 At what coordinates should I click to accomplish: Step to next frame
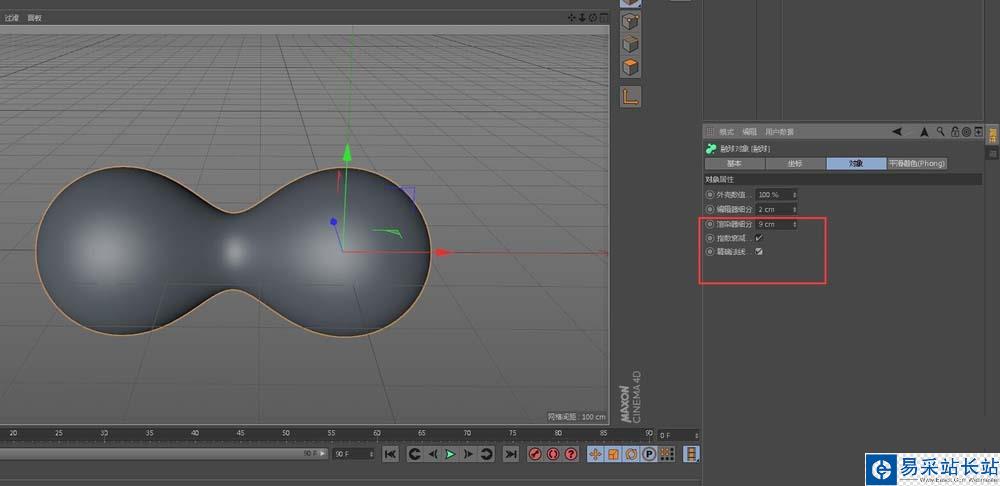pos(468,454)
